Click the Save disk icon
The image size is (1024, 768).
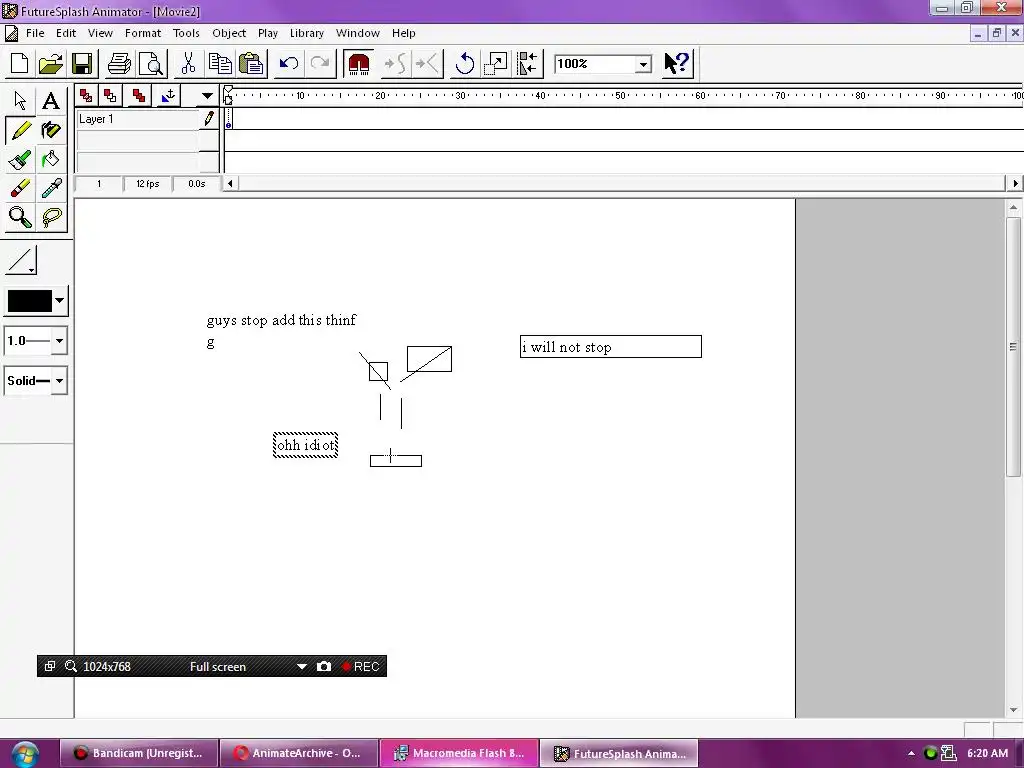pyautogui.click(x=82, y=63)
